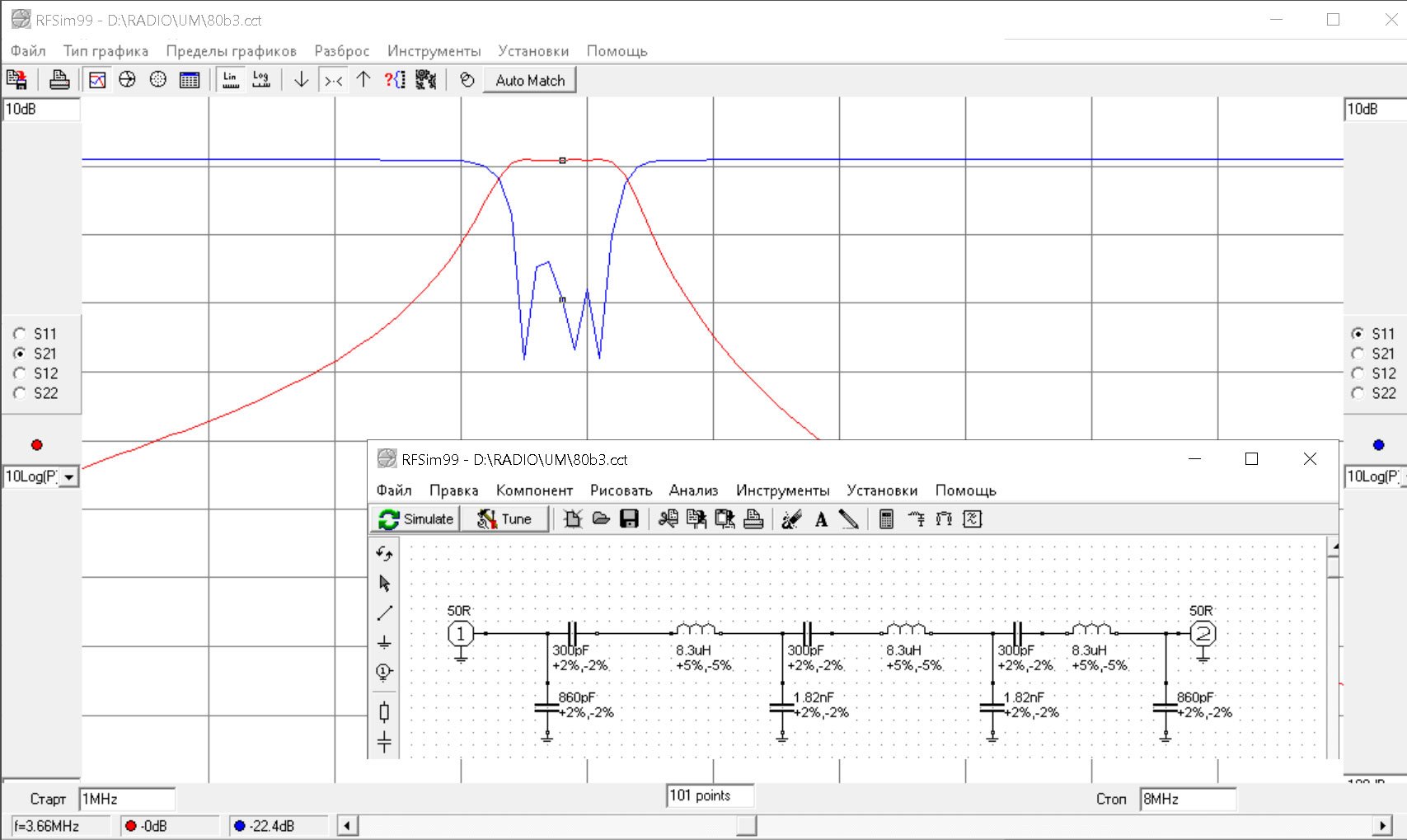Image resolution: width=1407 pixels, height=840 pixels.
Task: Click the Log frequency scale icon
Action: (x=261, y=80)
